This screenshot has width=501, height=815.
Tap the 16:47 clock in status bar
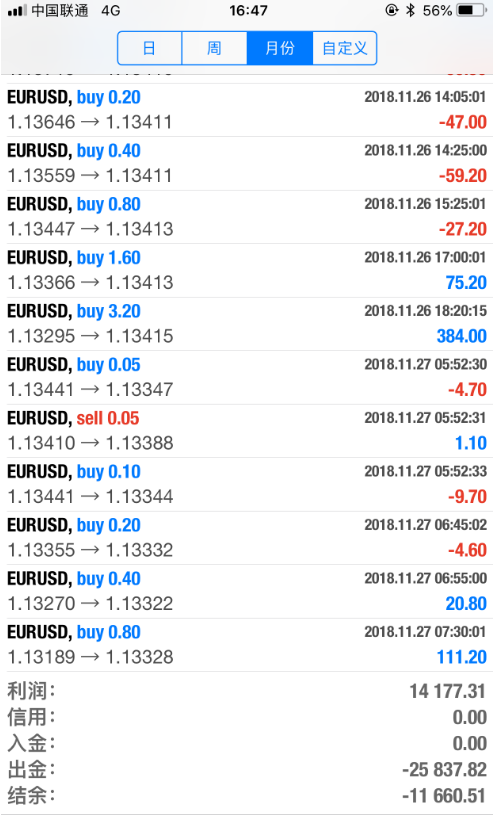point(248,10)
